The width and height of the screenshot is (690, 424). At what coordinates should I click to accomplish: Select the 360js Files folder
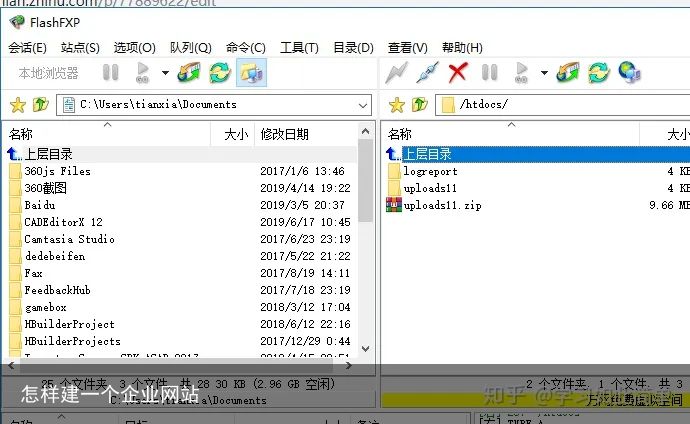[180, 171]
